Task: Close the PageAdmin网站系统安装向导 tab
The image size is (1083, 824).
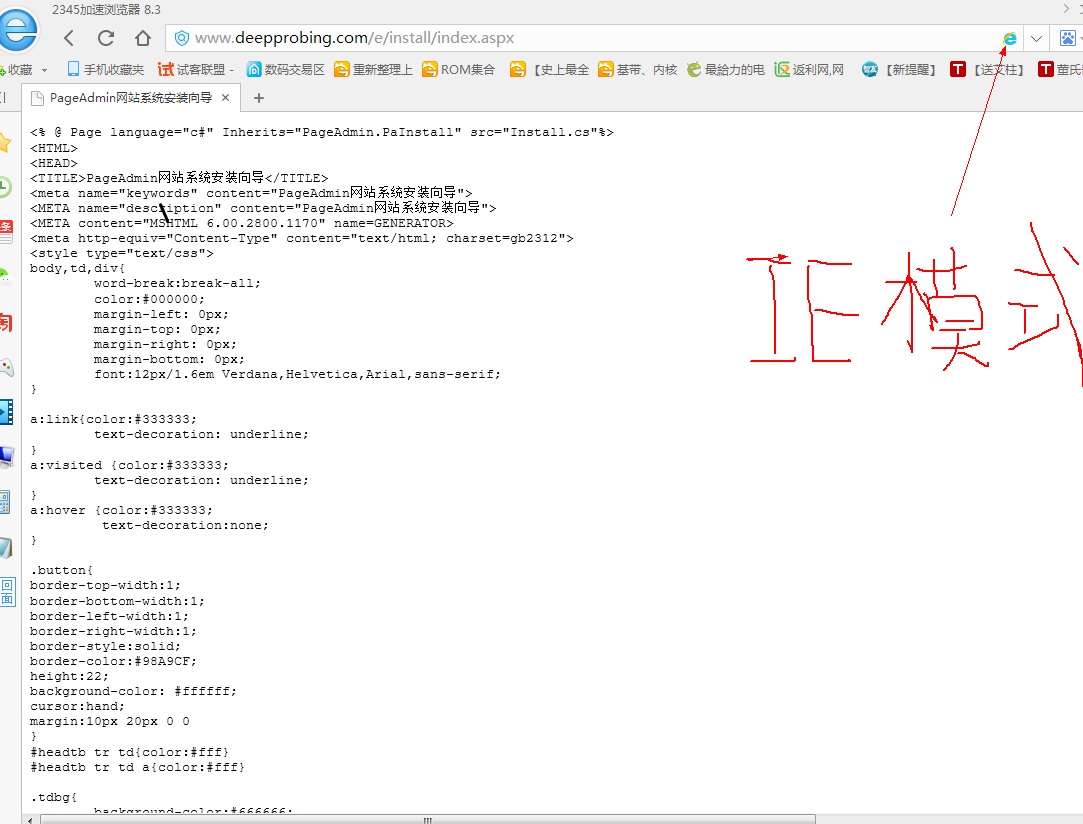Action: [x=225, y=98]
